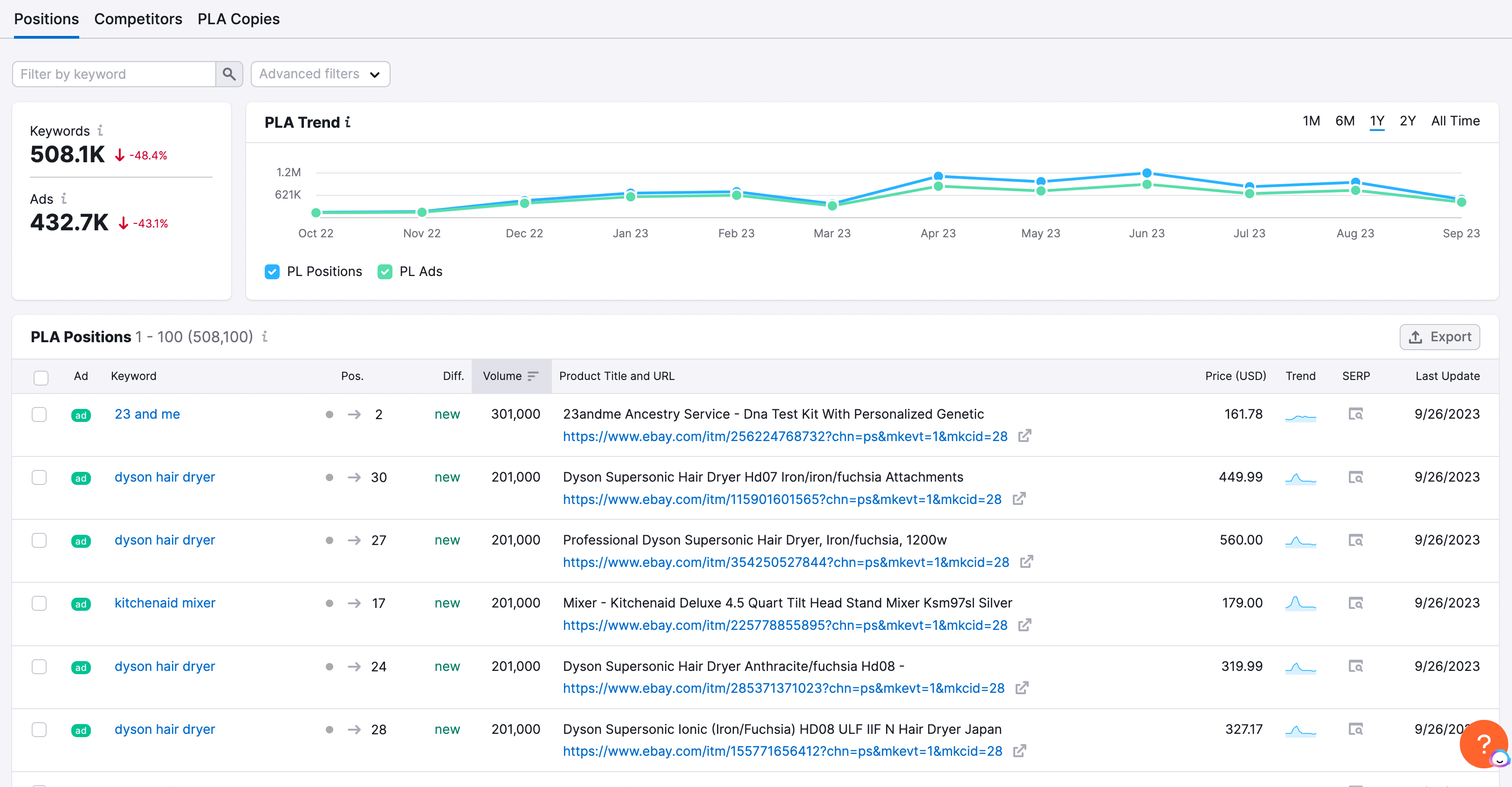Click the Price (USD) column header
This screenshot has height=787, width=1512.
pyautogui.click(x=1235, y=376)
